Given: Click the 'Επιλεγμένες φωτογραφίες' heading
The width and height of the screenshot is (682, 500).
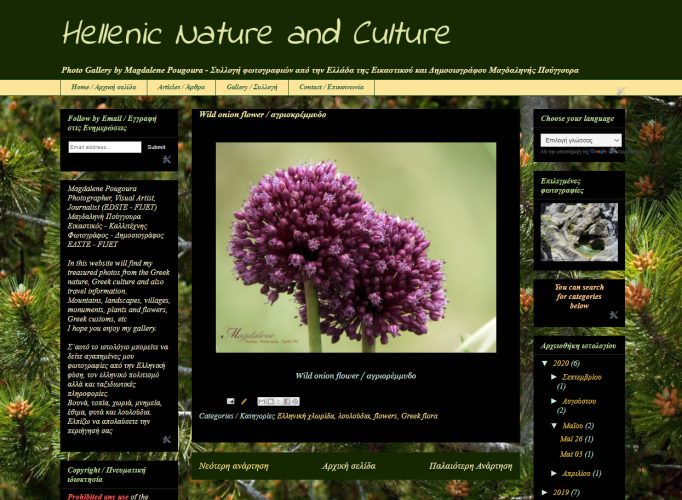Looking at the screenshot, I should 562,186.
